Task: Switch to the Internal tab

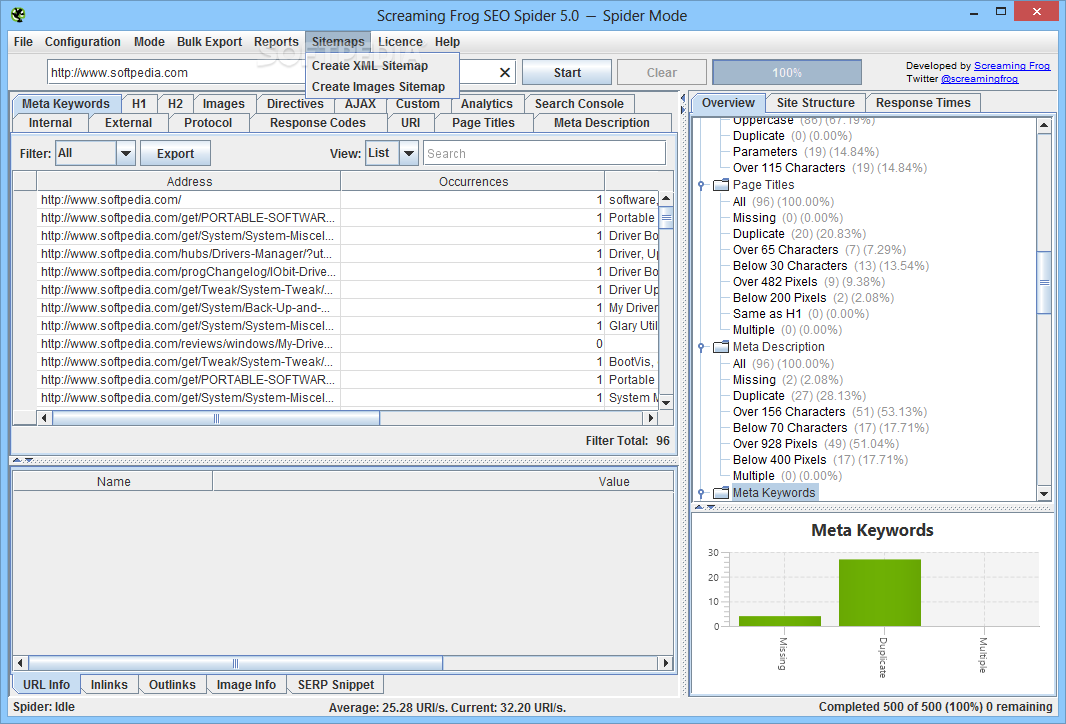Action: [50, 123]
